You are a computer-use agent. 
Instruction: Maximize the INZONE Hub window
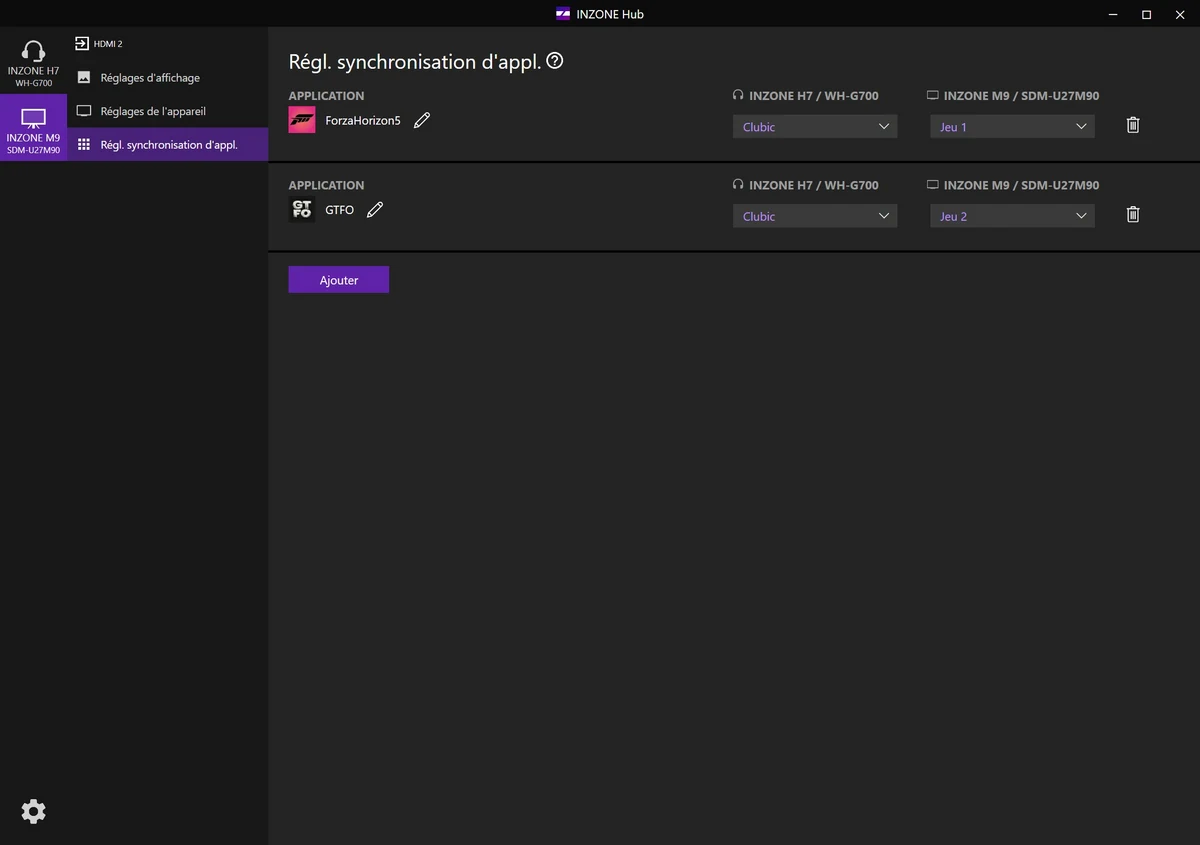click(x=1147, y=14)
